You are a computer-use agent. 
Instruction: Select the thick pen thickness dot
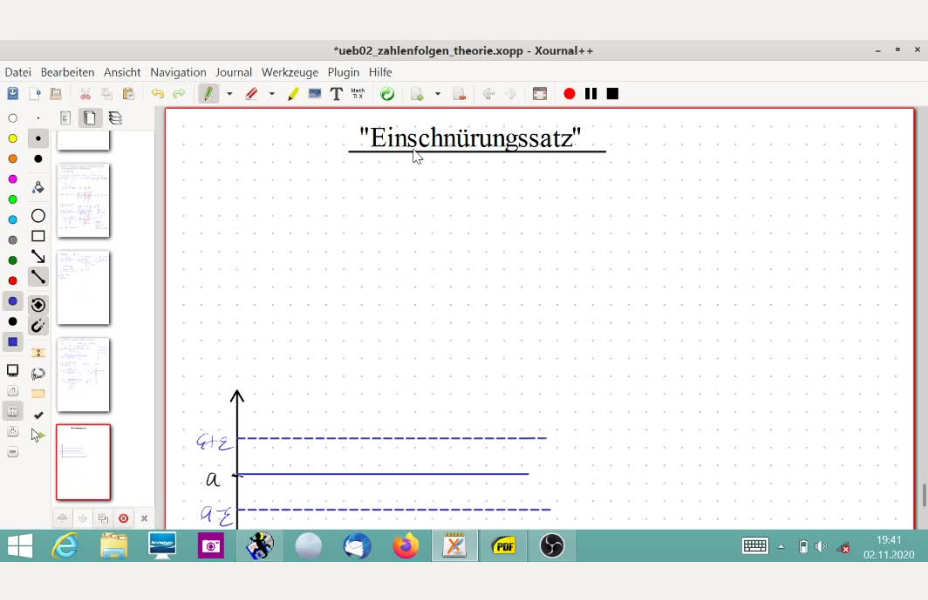click(38, 159)
